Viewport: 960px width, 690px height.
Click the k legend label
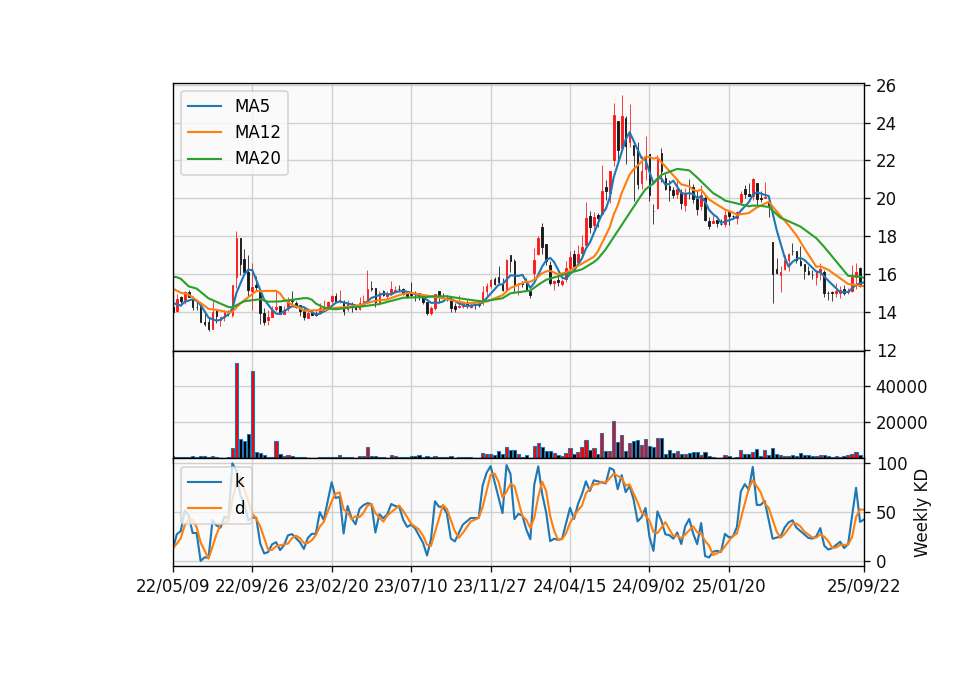coord(239,481)
